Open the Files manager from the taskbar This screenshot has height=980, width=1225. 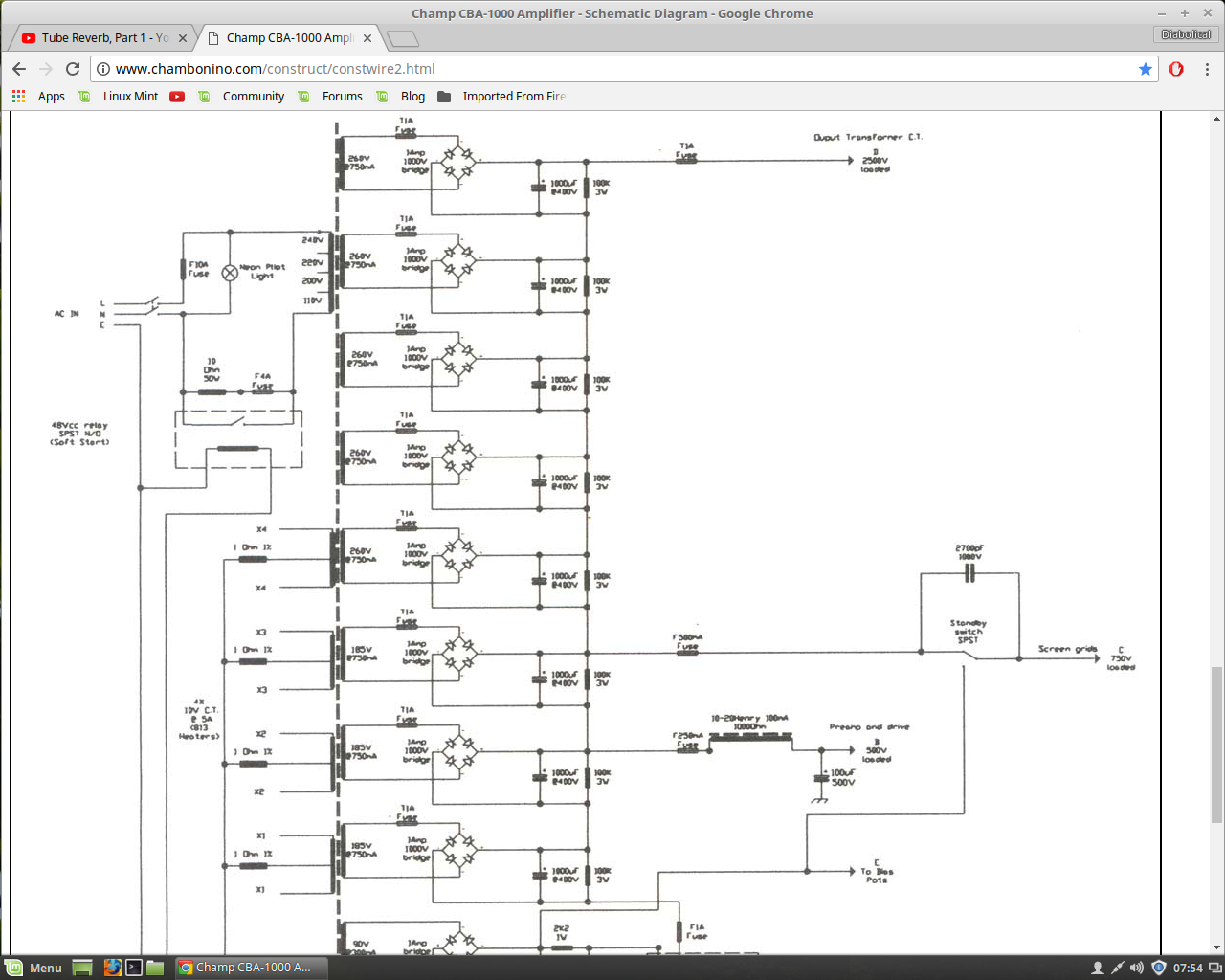[x=155, y=968]
